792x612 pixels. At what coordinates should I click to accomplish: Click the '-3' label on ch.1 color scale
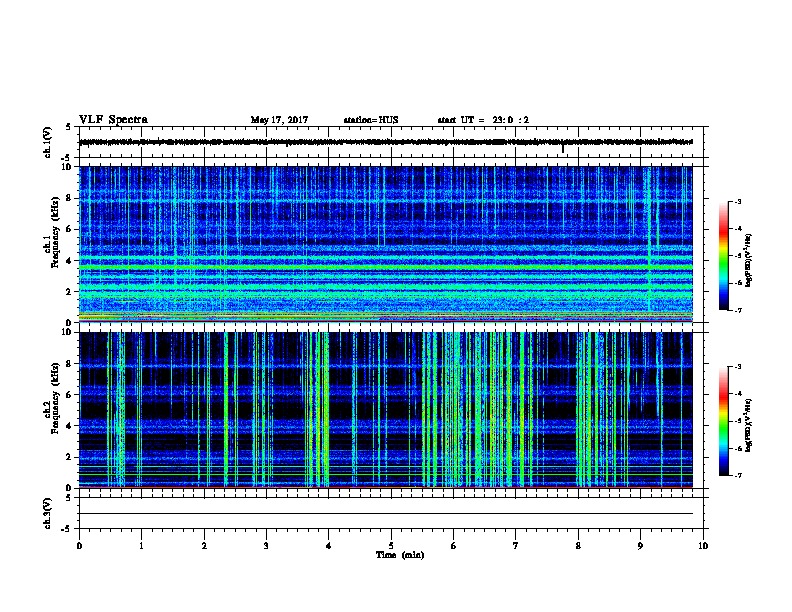pyautogui.click(x=737, y=202)
